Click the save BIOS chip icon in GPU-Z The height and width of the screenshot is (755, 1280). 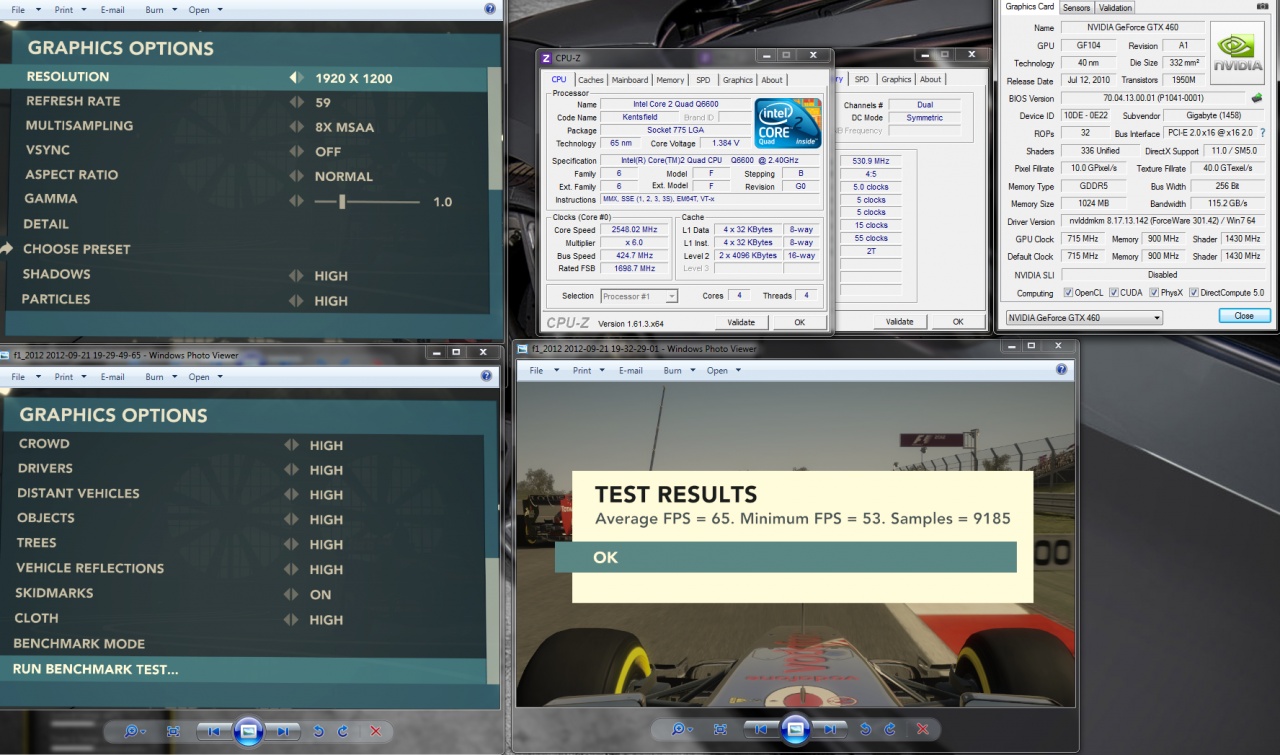tap(1255, 98)
